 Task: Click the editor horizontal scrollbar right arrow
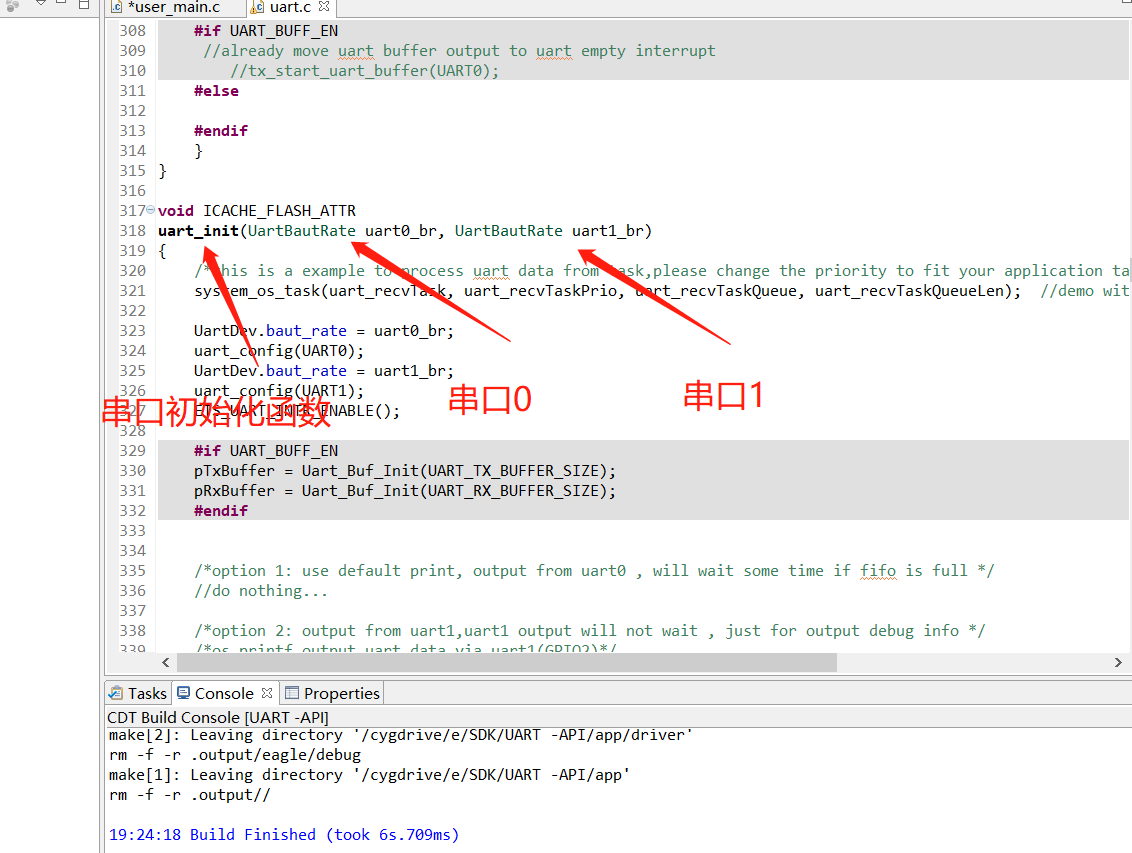(1118, 662)
